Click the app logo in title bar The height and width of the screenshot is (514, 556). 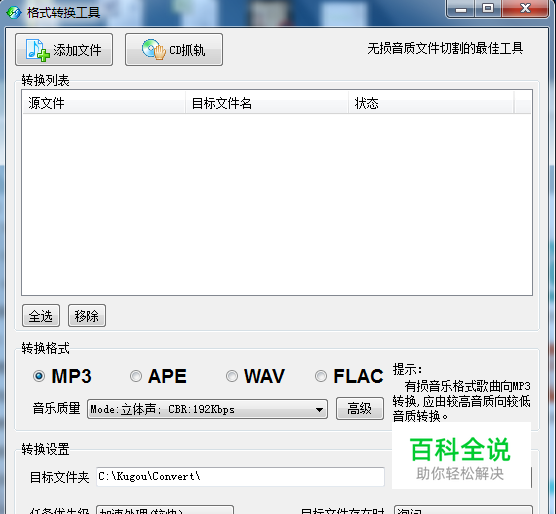14,12
